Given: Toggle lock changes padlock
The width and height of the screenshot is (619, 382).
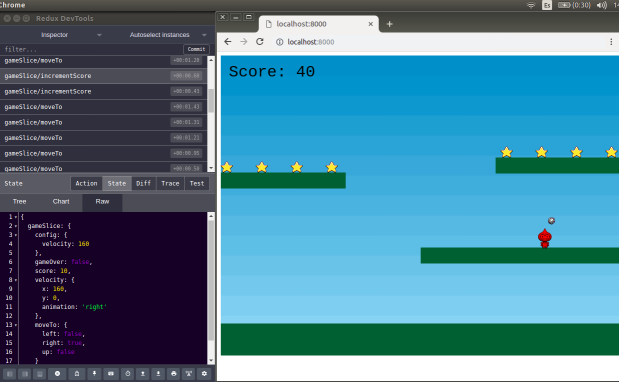Looking at the screenshot, I should pos(77,373).
